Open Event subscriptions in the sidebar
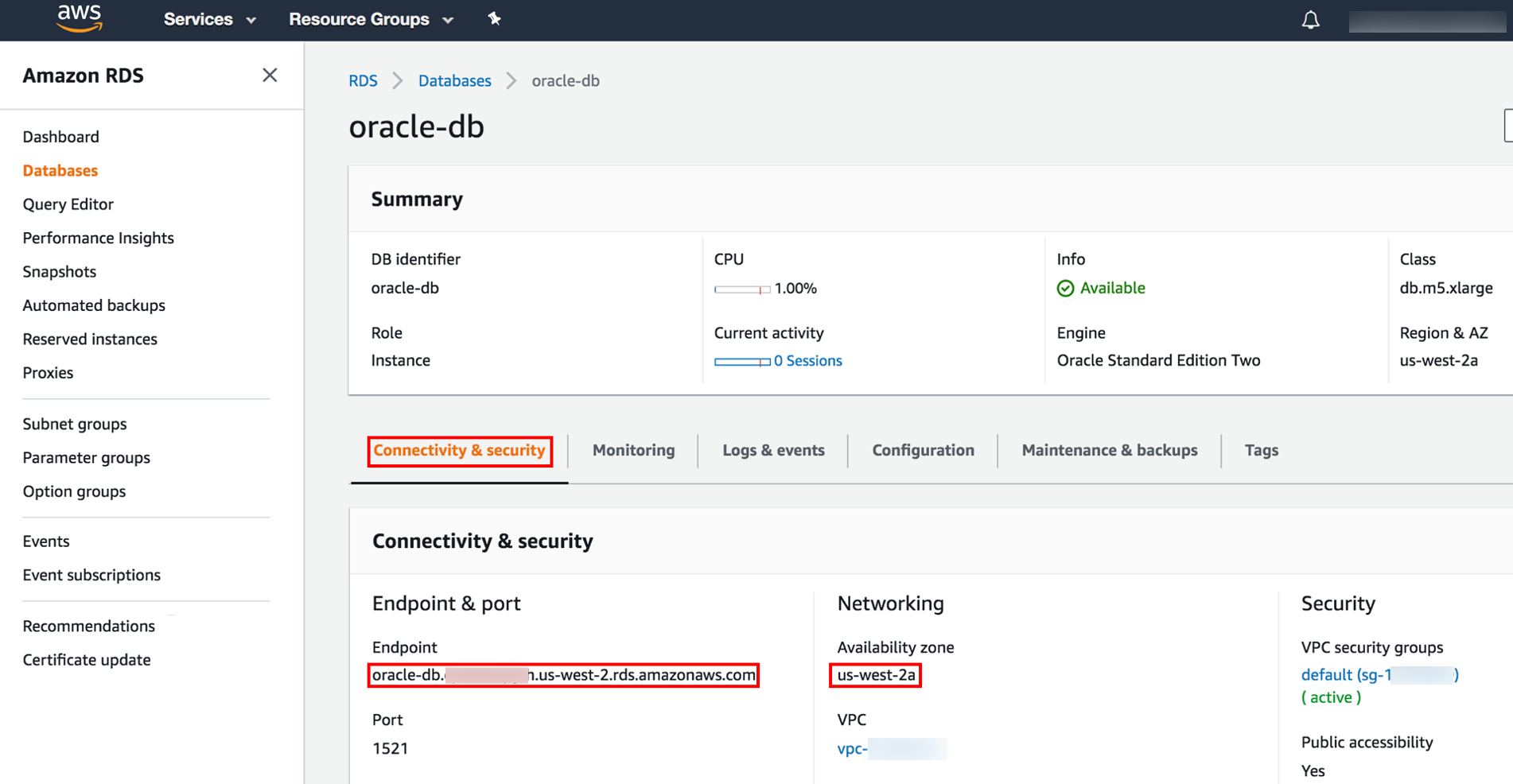The height and width of the screenshot is (784, 1513). [91, 575]
